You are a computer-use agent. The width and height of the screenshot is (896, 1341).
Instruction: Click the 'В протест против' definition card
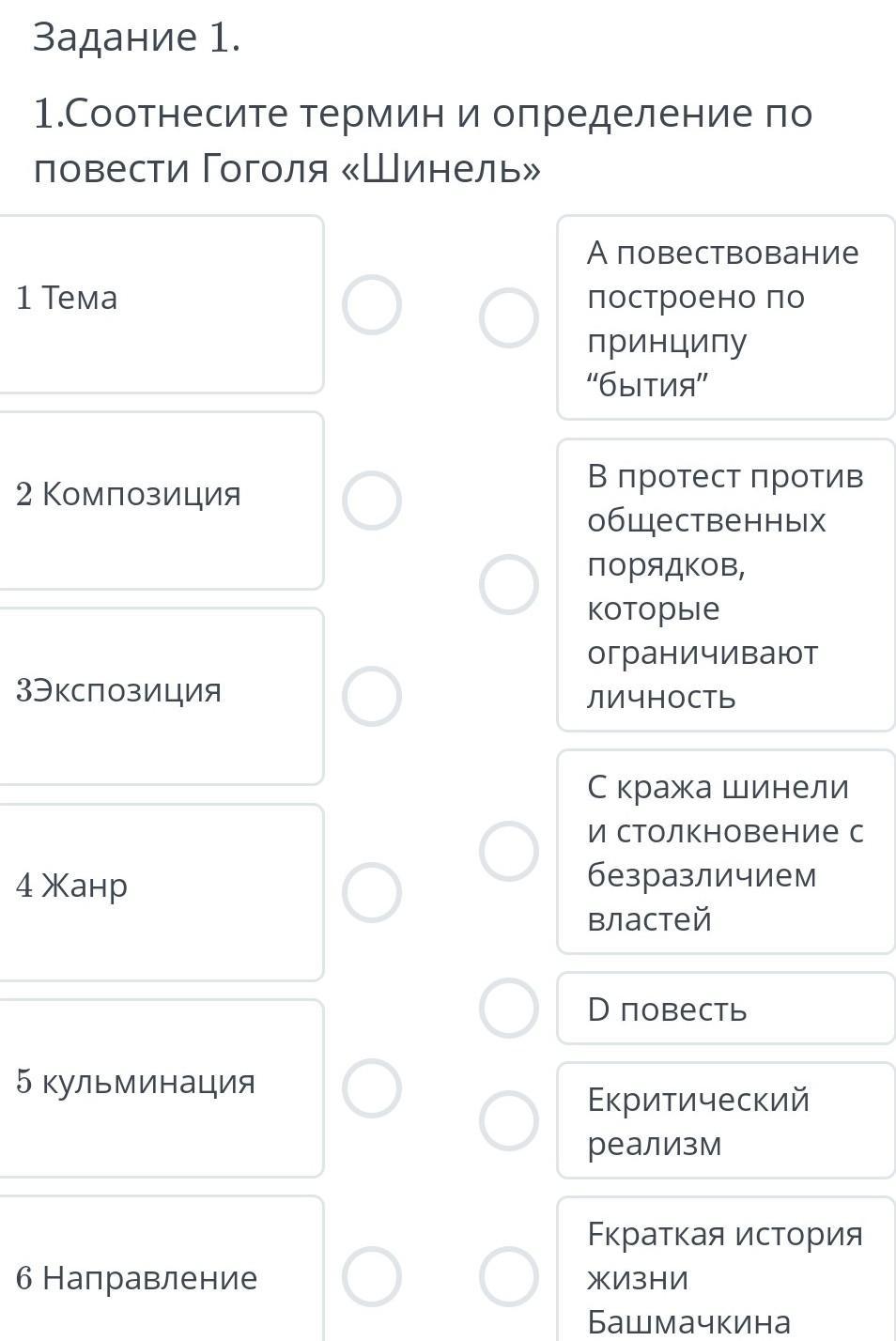coord(725,585)
